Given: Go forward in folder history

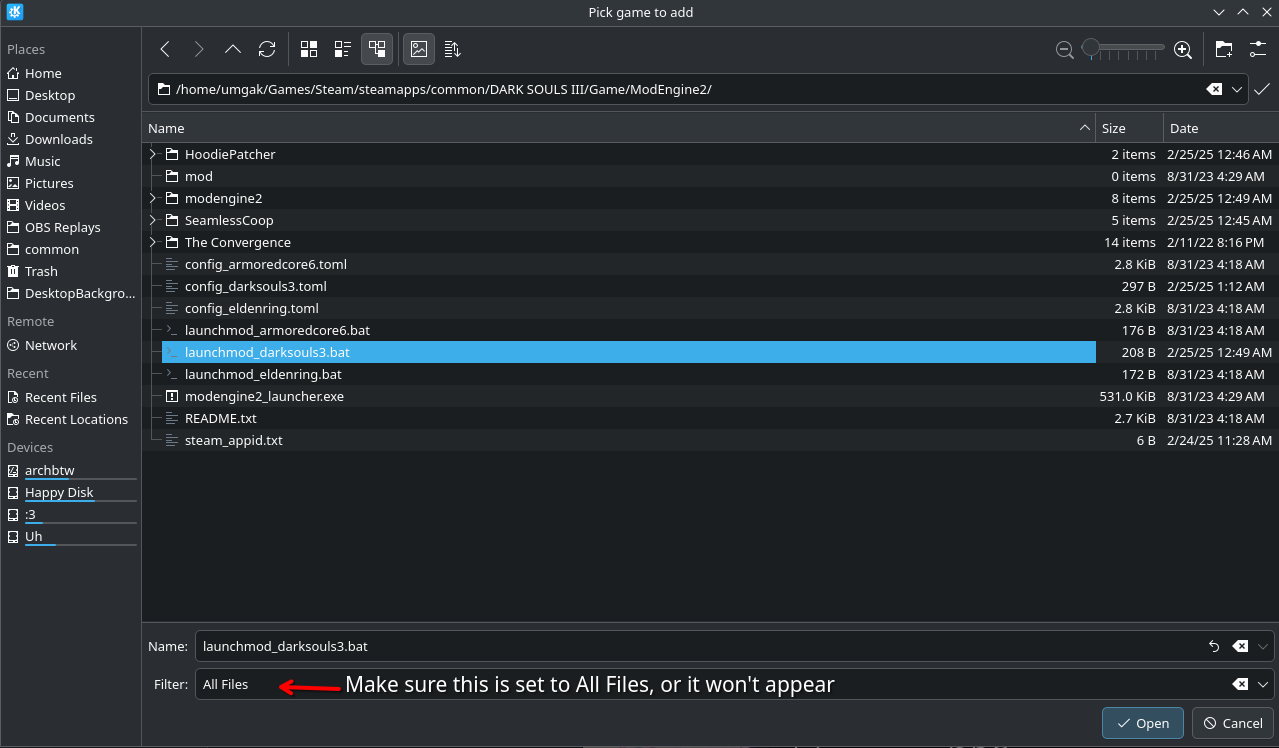Looking at the screenshot, I should (199, 49).
